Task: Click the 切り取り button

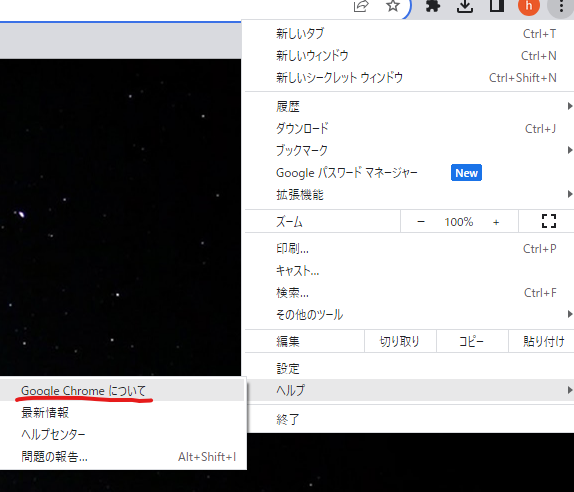Action: (400, 341)
